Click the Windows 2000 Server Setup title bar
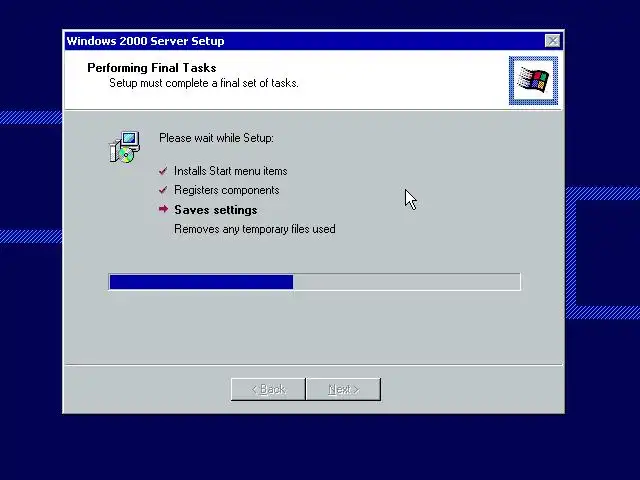 (x=313, y=41)
